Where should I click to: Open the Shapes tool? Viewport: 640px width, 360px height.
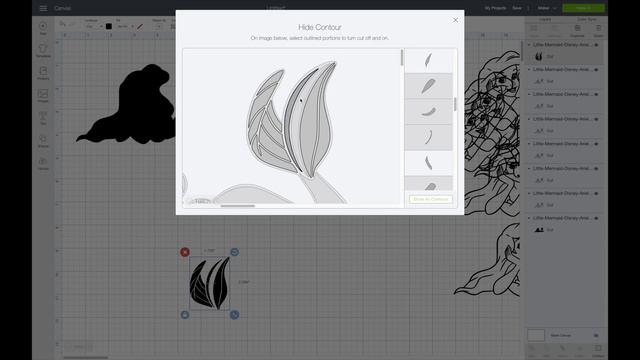pos(43,141)
